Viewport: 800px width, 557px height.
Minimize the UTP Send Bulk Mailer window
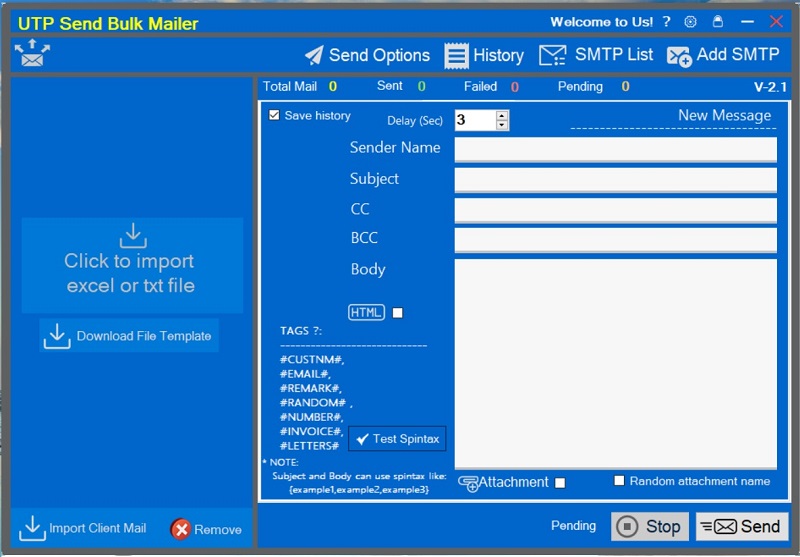pyautogui.click(x=747, y=21)
